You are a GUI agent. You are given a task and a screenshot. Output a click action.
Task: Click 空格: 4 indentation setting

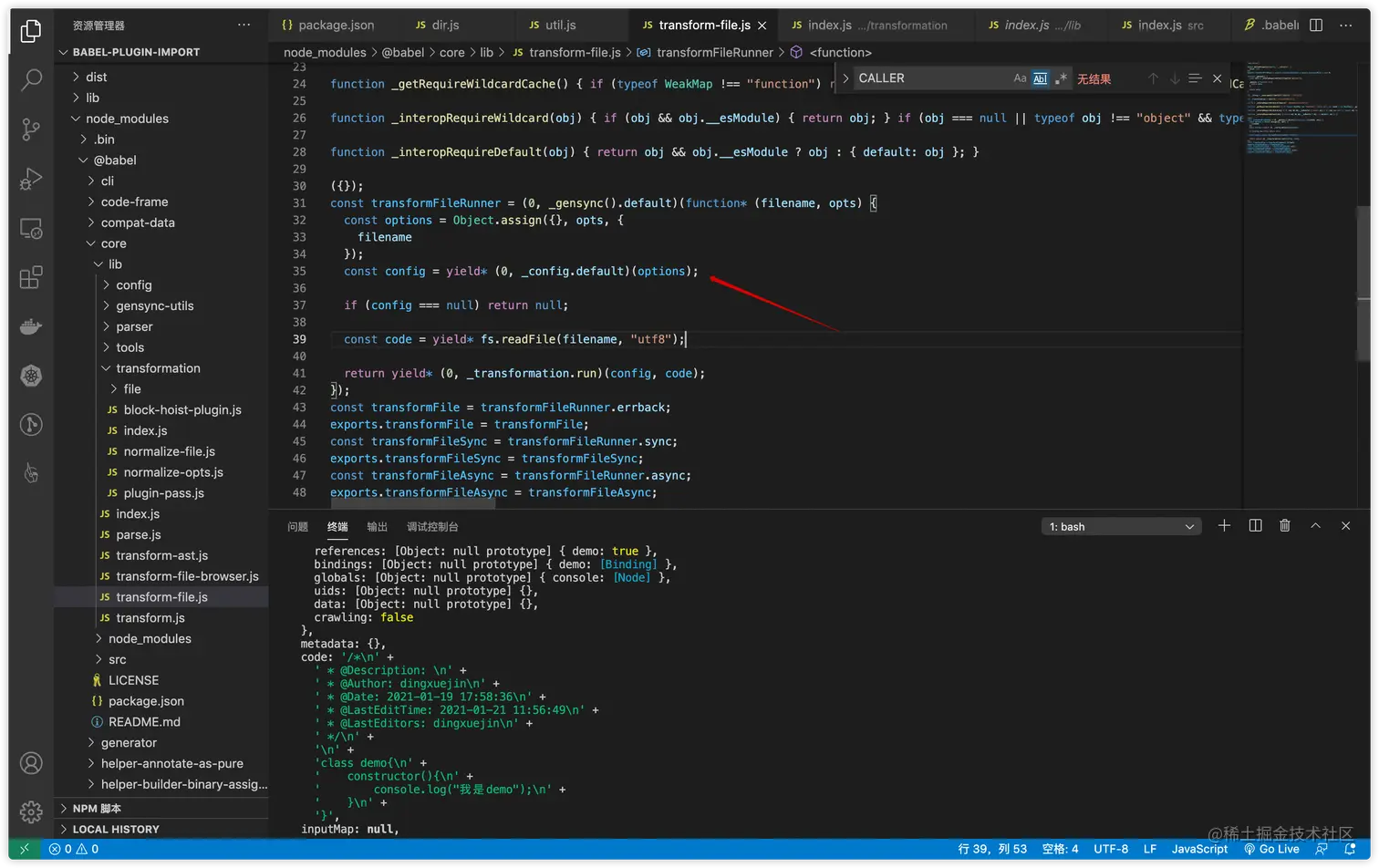pyautogui.click(x=1060, y=849)
